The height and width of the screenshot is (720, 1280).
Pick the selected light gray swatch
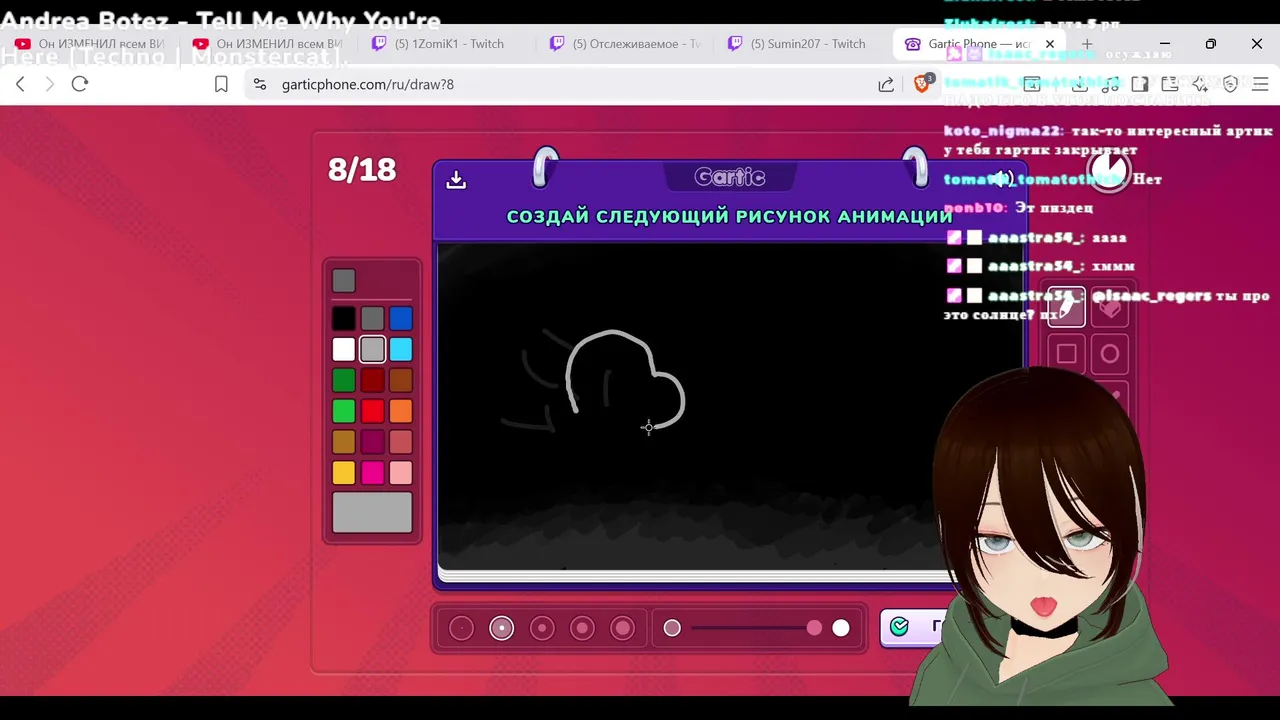point(373,349)
